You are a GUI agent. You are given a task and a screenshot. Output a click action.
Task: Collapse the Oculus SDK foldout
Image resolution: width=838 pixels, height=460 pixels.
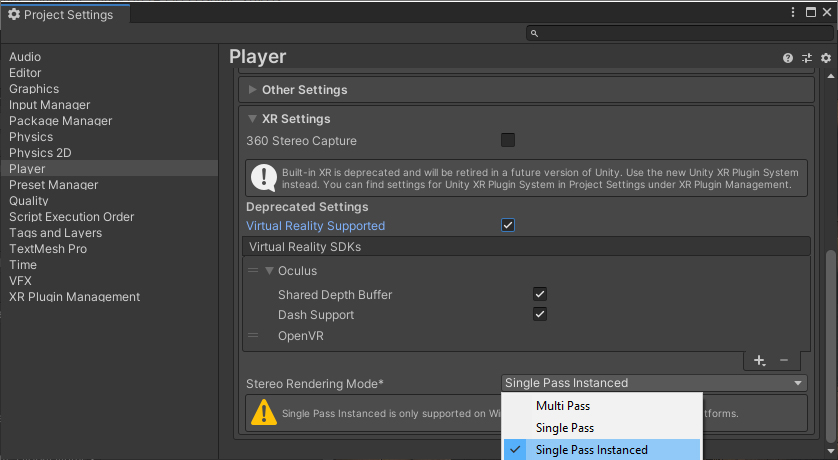tap(269, 271)
